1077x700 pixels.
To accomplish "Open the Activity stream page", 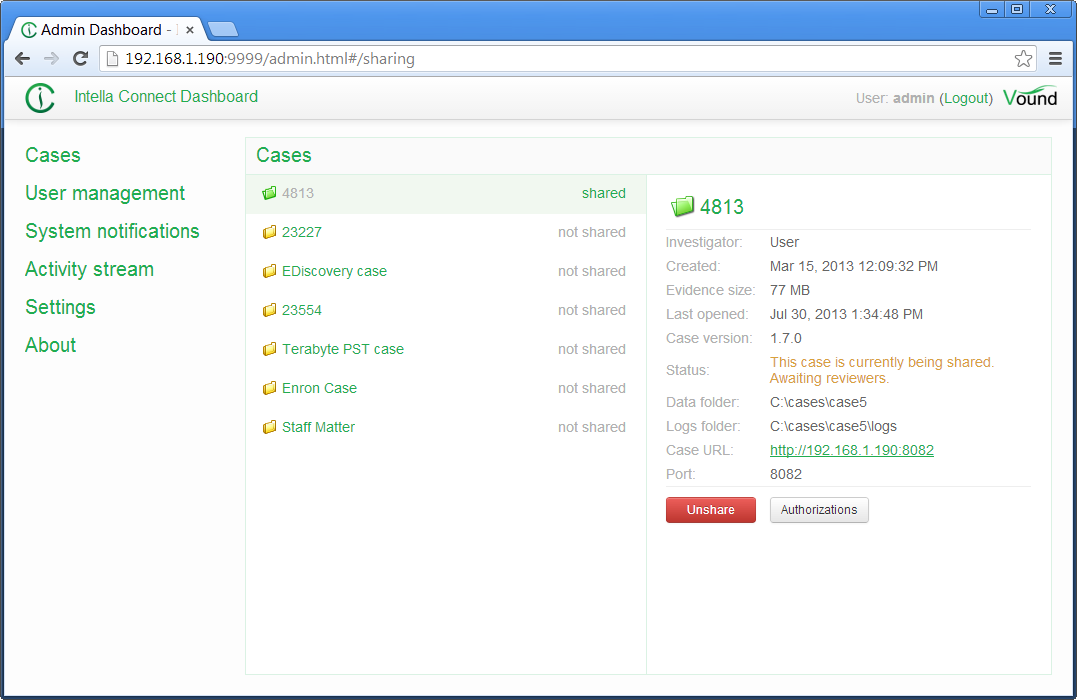I will (x=89, y=269).
